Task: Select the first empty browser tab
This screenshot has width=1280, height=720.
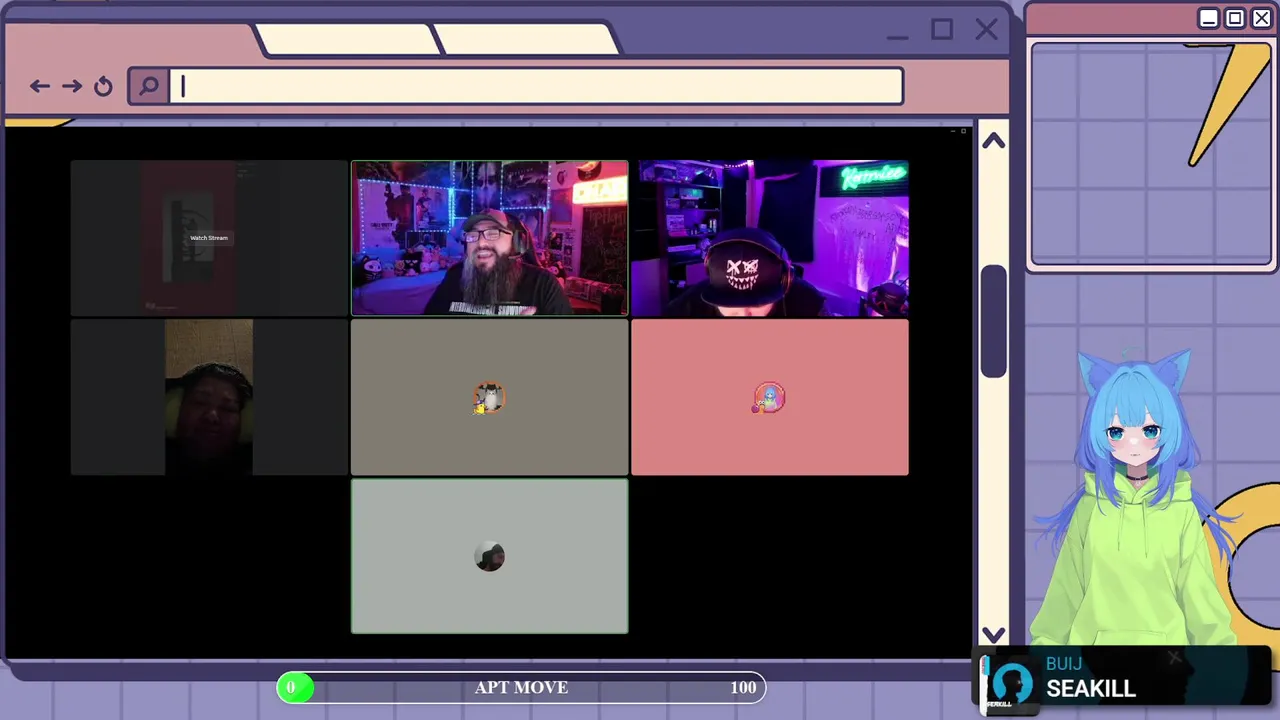Action: tap(348, 38)
